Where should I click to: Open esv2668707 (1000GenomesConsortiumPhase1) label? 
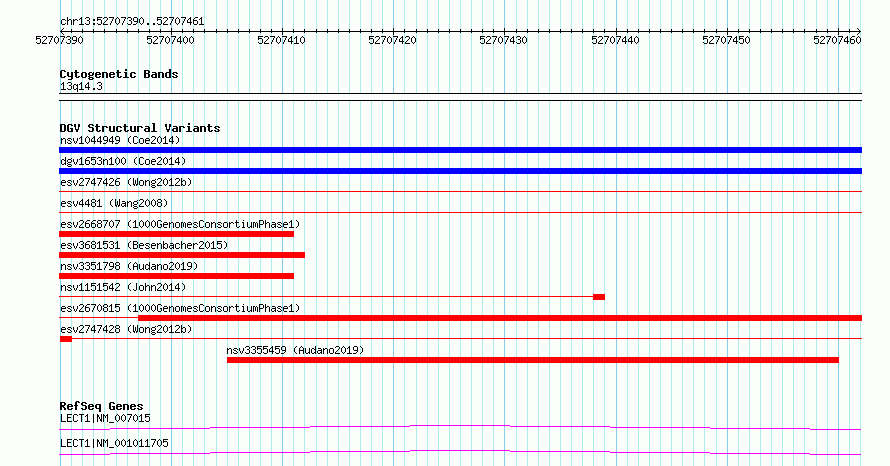tap(180, 224)
